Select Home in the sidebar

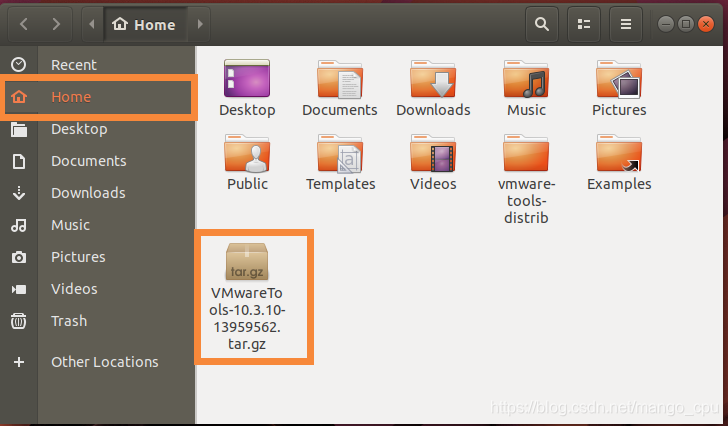point(98,97)
